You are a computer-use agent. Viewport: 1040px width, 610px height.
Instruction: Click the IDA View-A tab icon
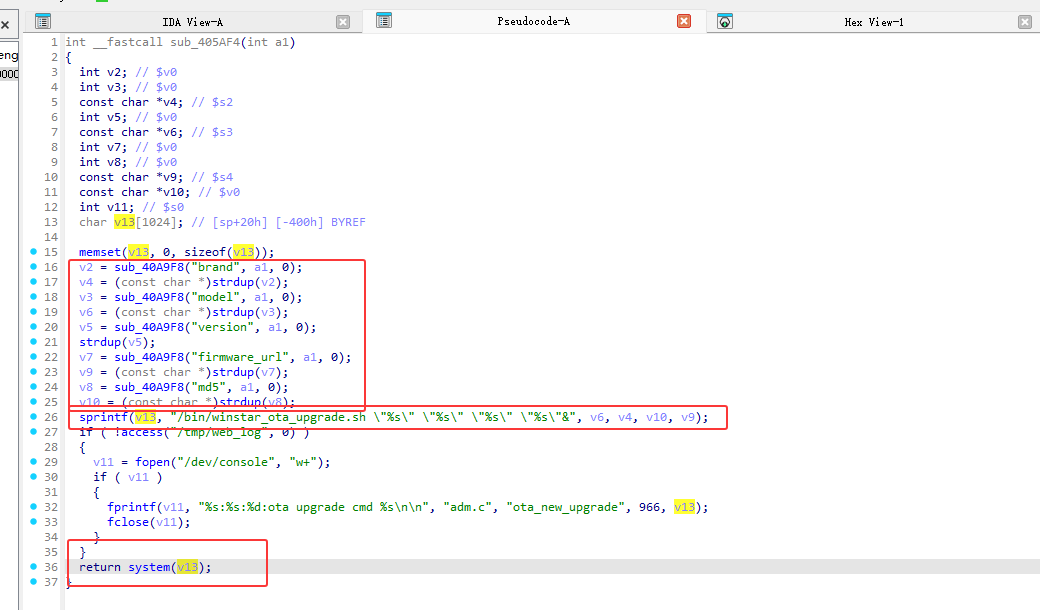[x=43, y=21]
